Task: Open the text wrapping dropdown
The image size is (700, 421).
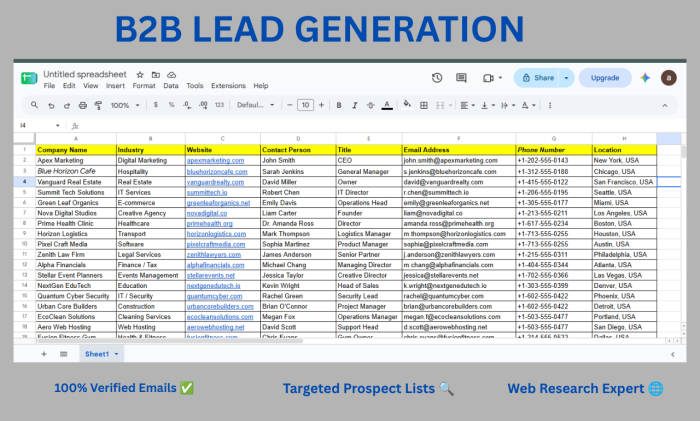Action: click(x=508, y=105)
